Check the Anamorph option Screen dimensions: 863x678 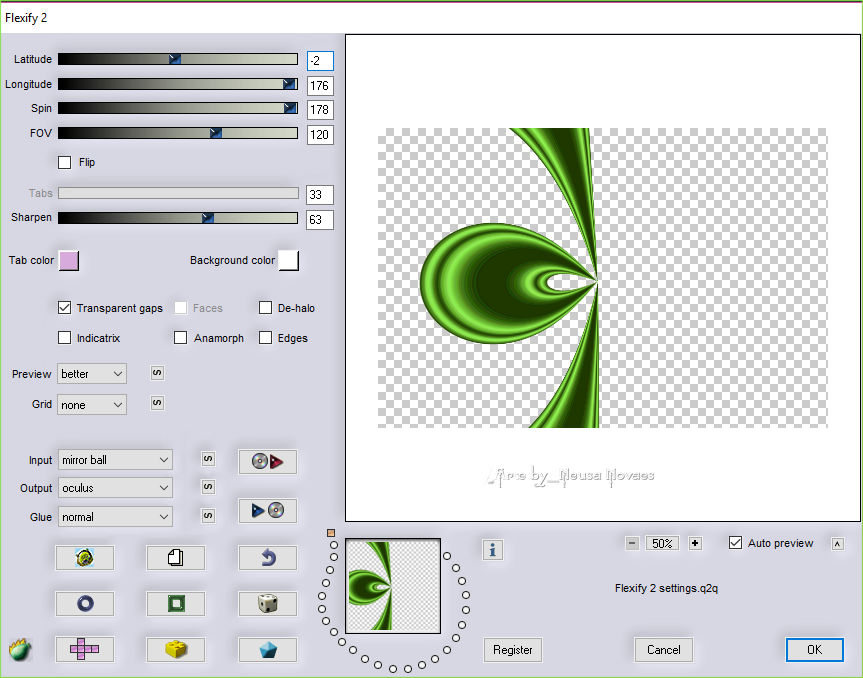(x=181, y=337)
